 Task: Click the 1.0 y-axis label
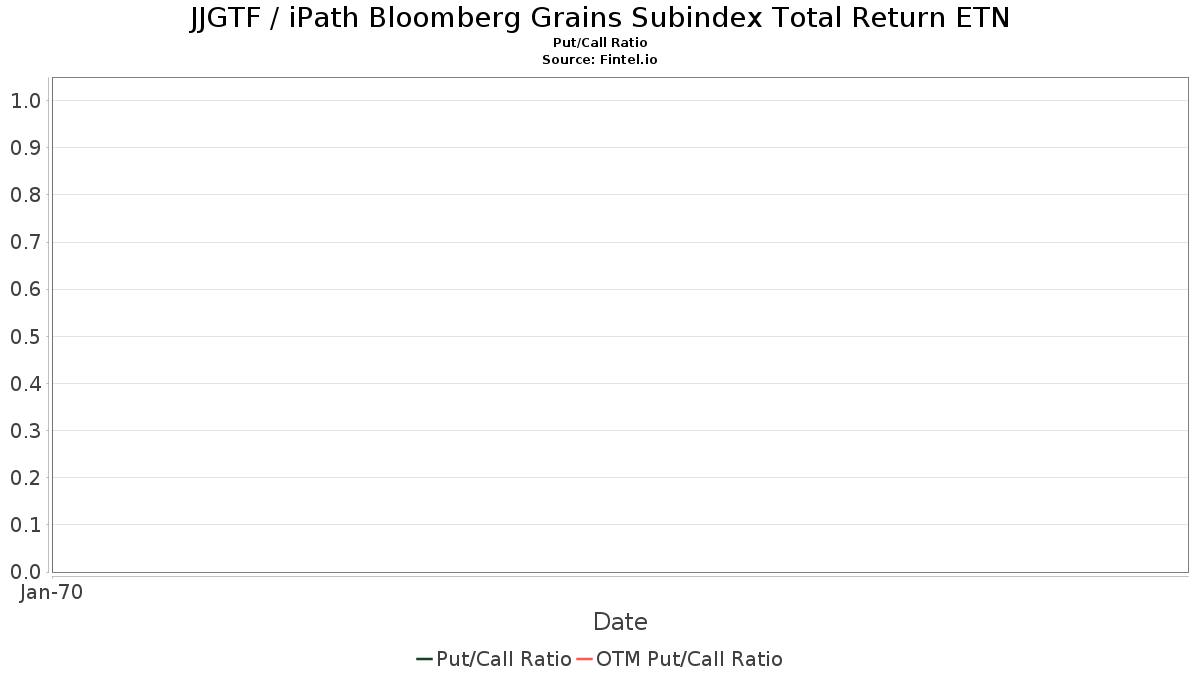pyautogui.click(x=25, y=101)
